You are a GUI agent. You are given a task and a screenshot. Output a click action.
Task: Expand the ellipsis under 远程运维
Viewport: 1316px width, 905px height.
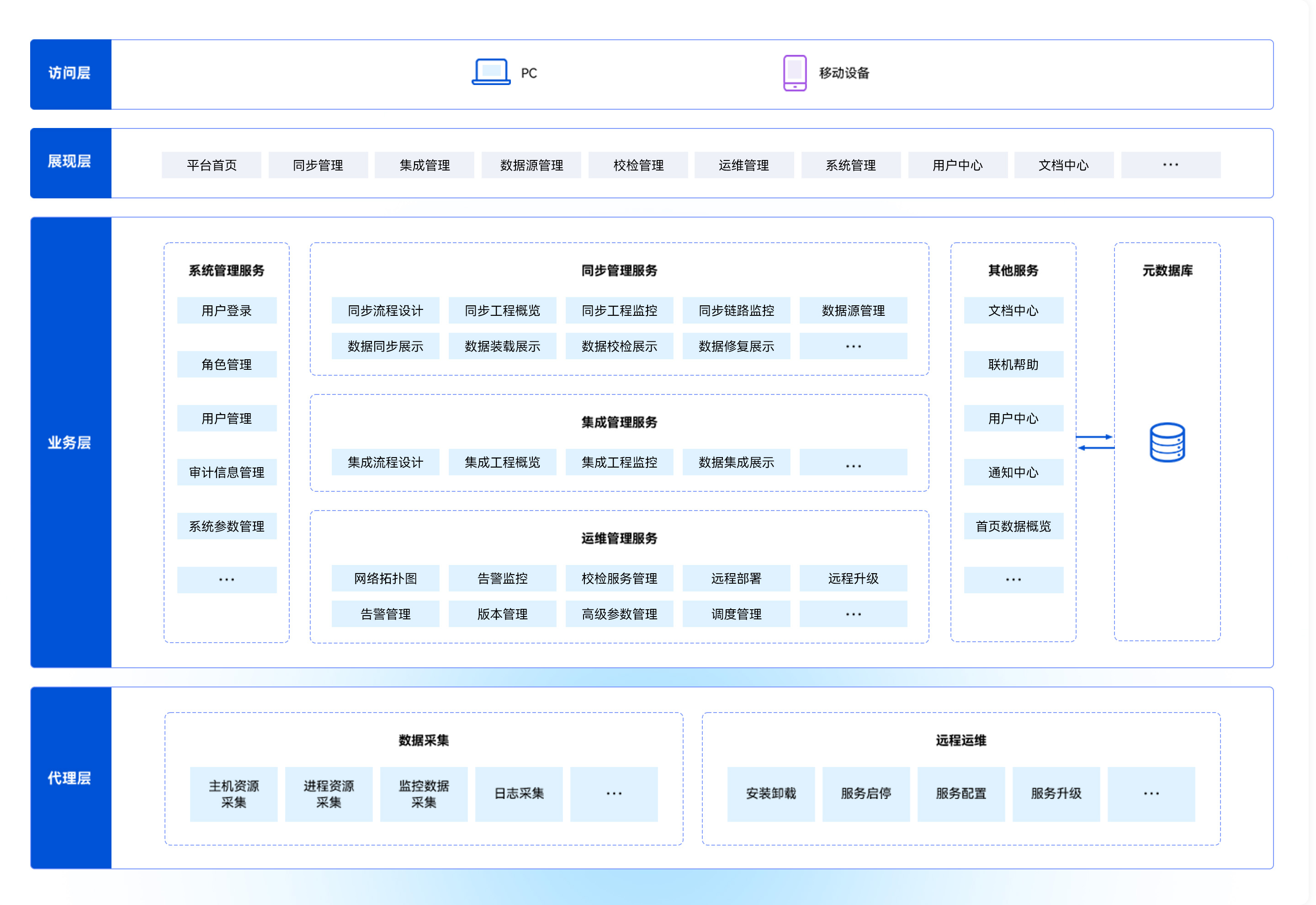click(1151, 793)
